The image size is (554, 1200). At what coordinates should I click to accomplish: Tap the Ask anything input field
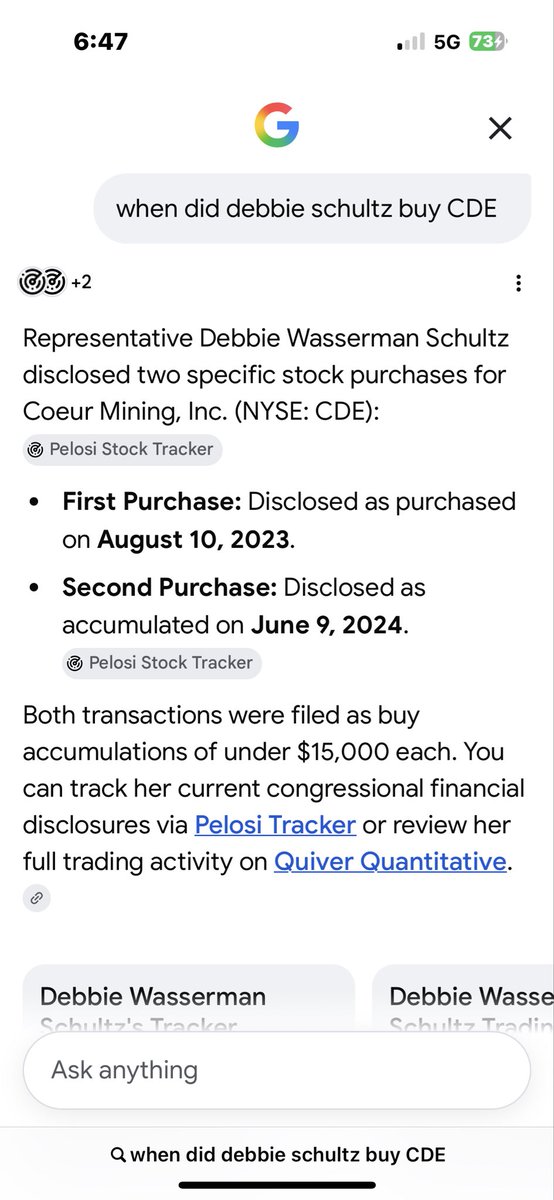coord(276,1070)
